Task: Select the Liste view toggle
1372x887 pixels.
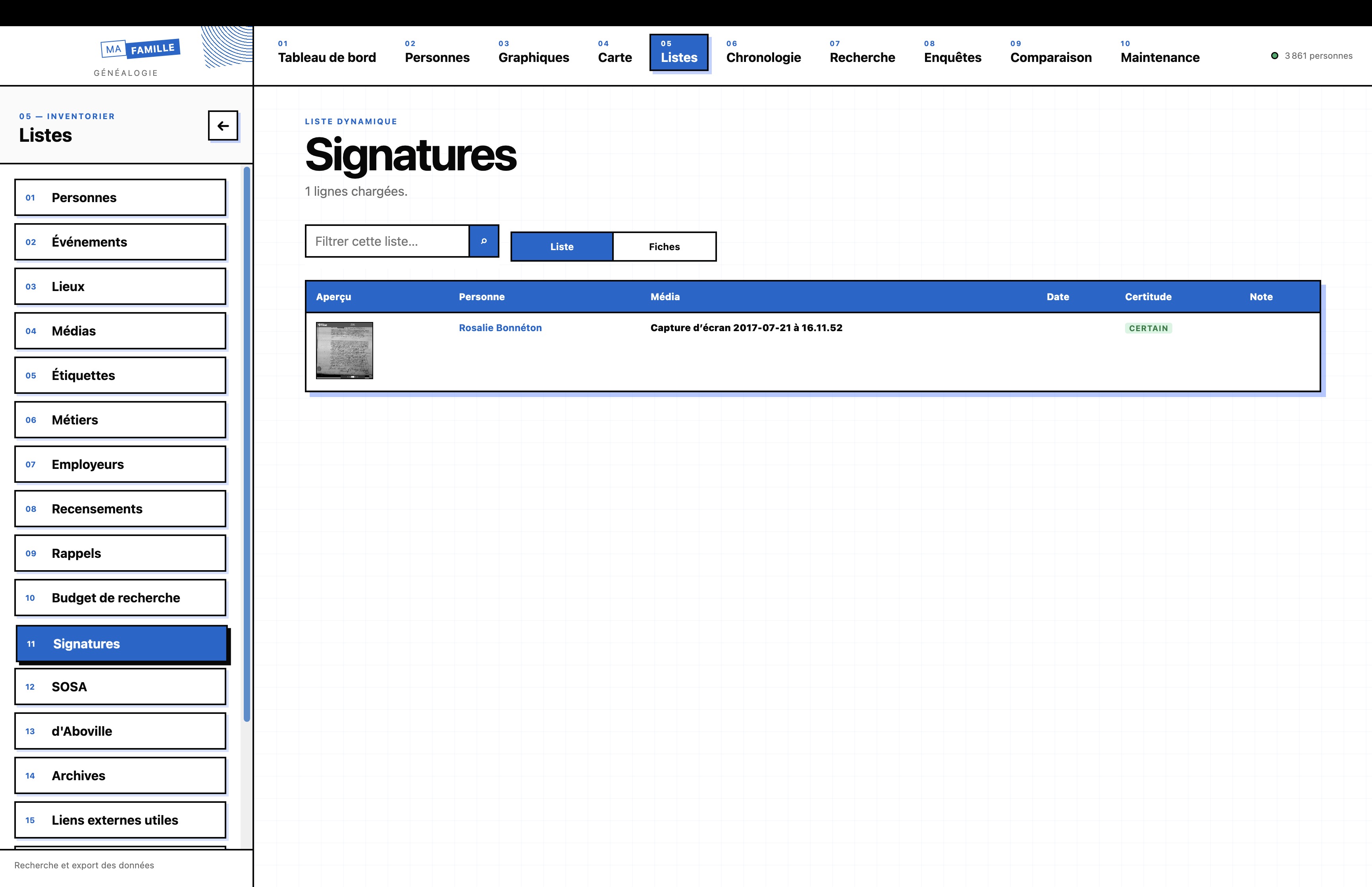Action: (562, 247)
